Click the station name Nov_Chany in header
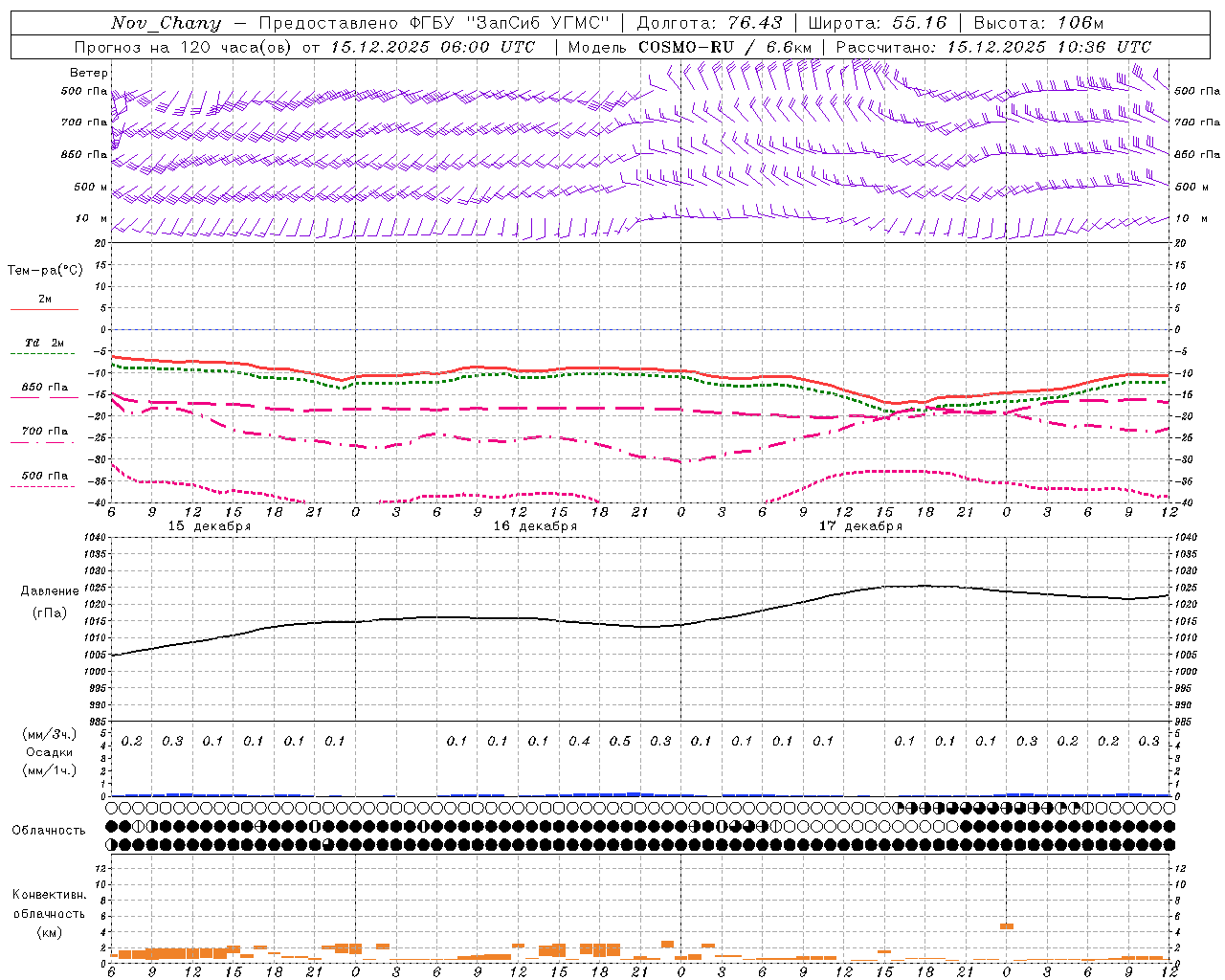Screen dimensions: 1225x980 coord(166,23)
